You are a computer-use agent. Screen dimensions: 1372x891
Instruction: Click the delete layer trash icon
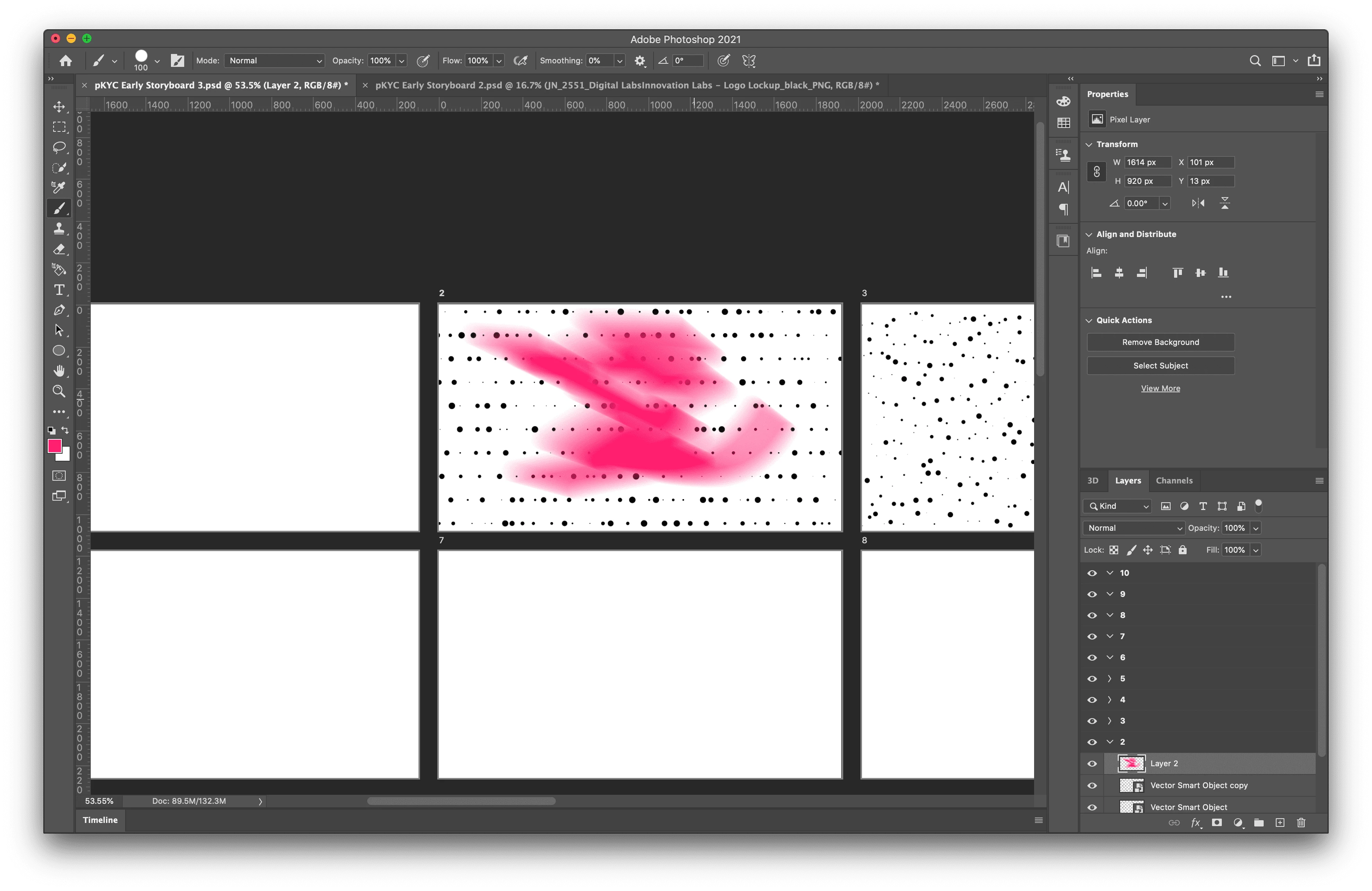click(1301, 823)
